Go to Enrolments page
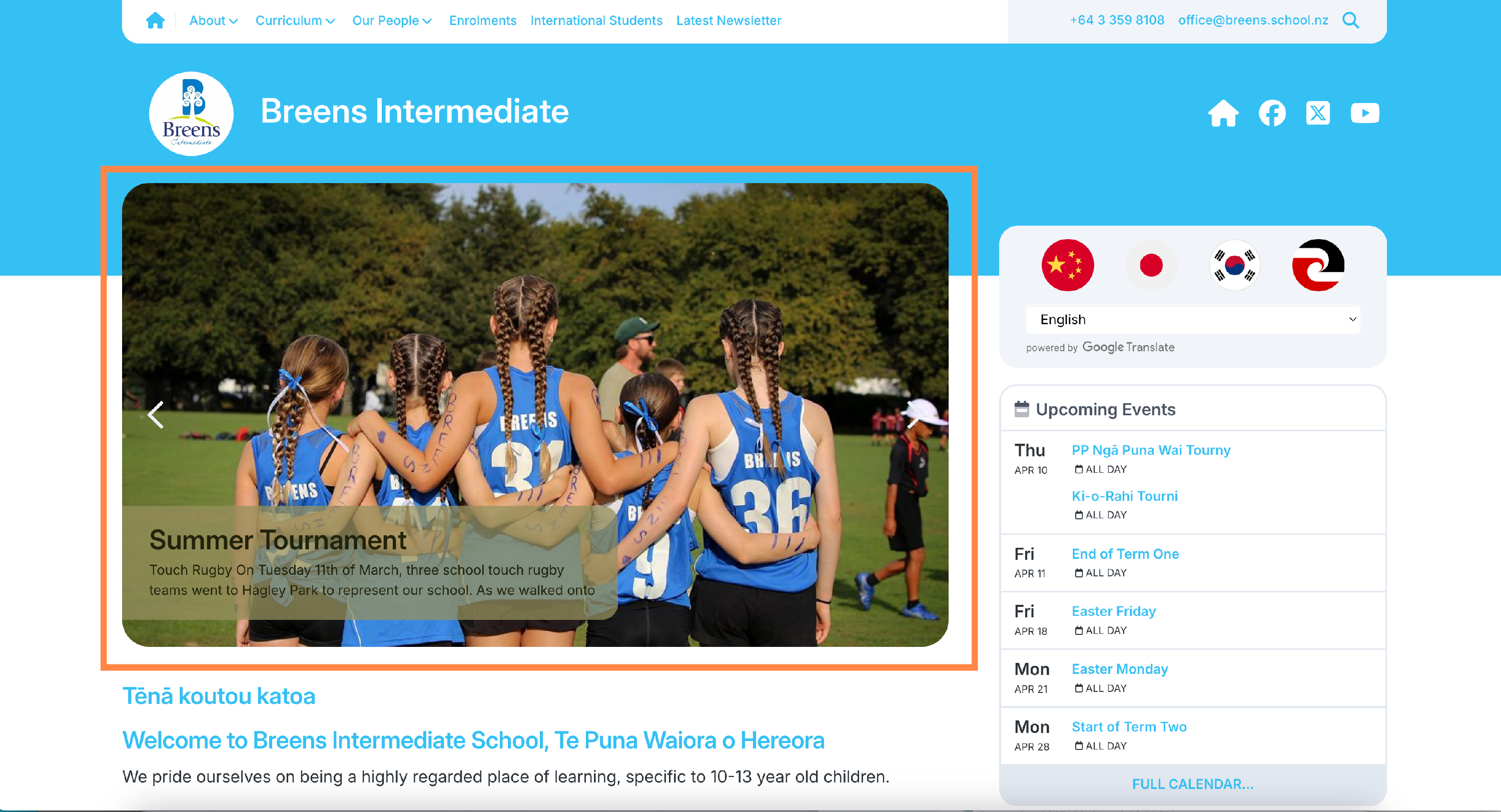This screenshot has height=812, width=1501. pos(482,21)
